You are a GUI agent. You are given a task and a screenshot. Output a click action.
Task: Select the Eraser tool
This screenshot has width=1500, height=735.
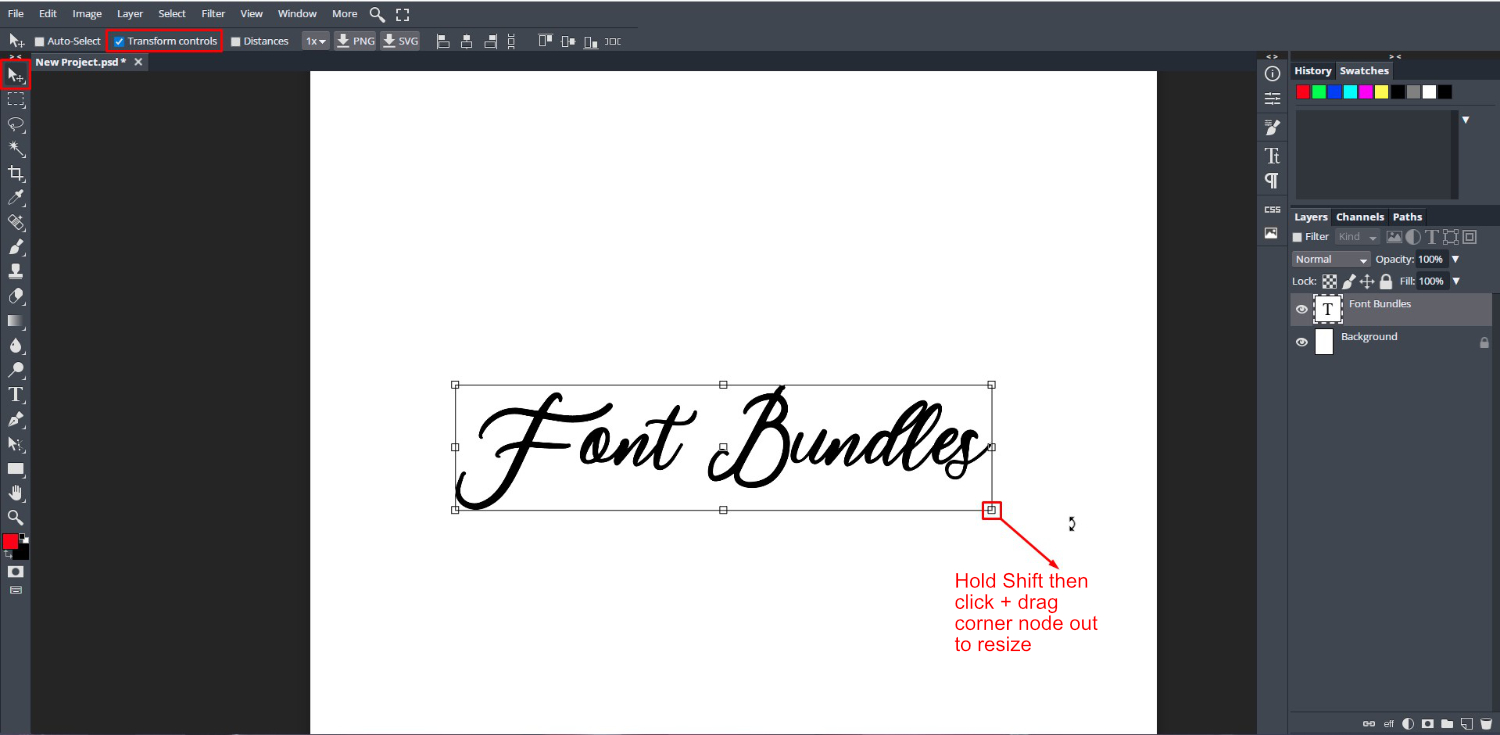point(16,296)
